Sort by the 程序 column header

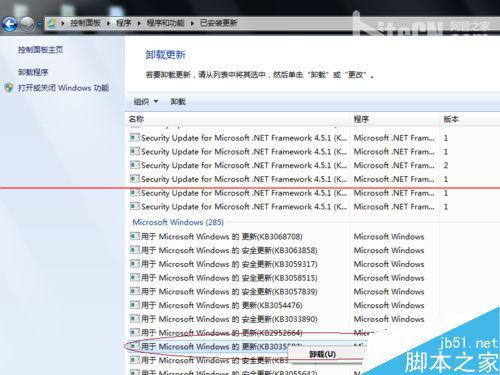click(x=361, y=119)
